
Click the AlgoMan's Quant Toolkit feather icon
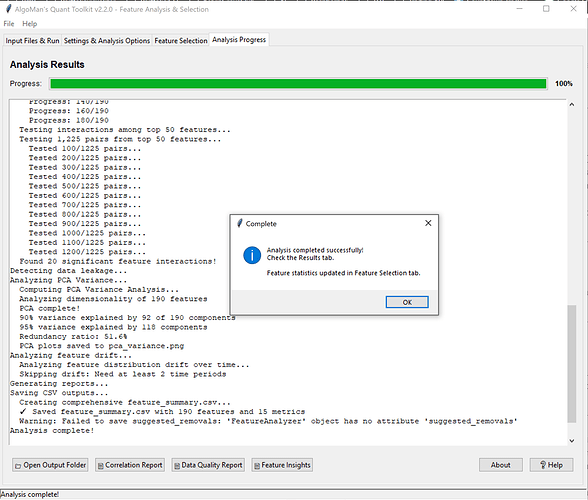pyautogui.click(x=8, y=9)
